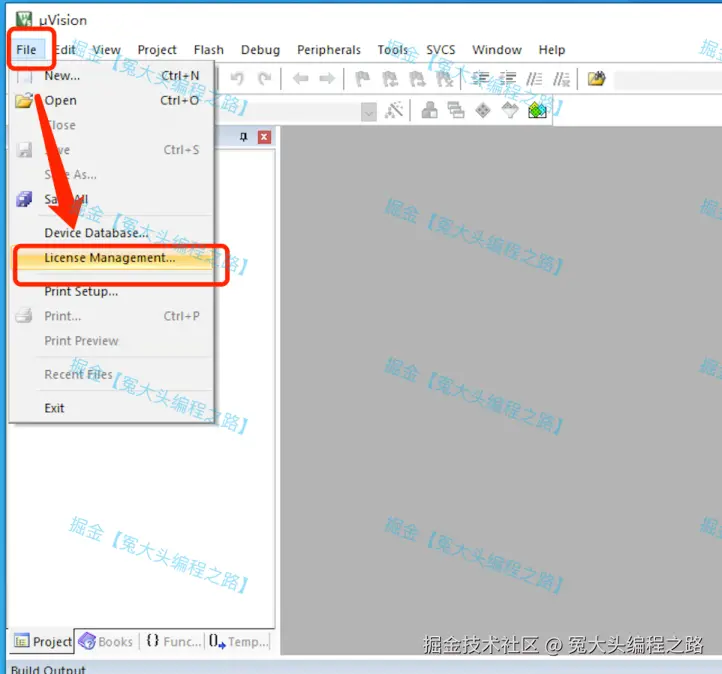This screenshot has height=674, width=722.
Task: Switch to the Books tab
Action: click(106, 641)
